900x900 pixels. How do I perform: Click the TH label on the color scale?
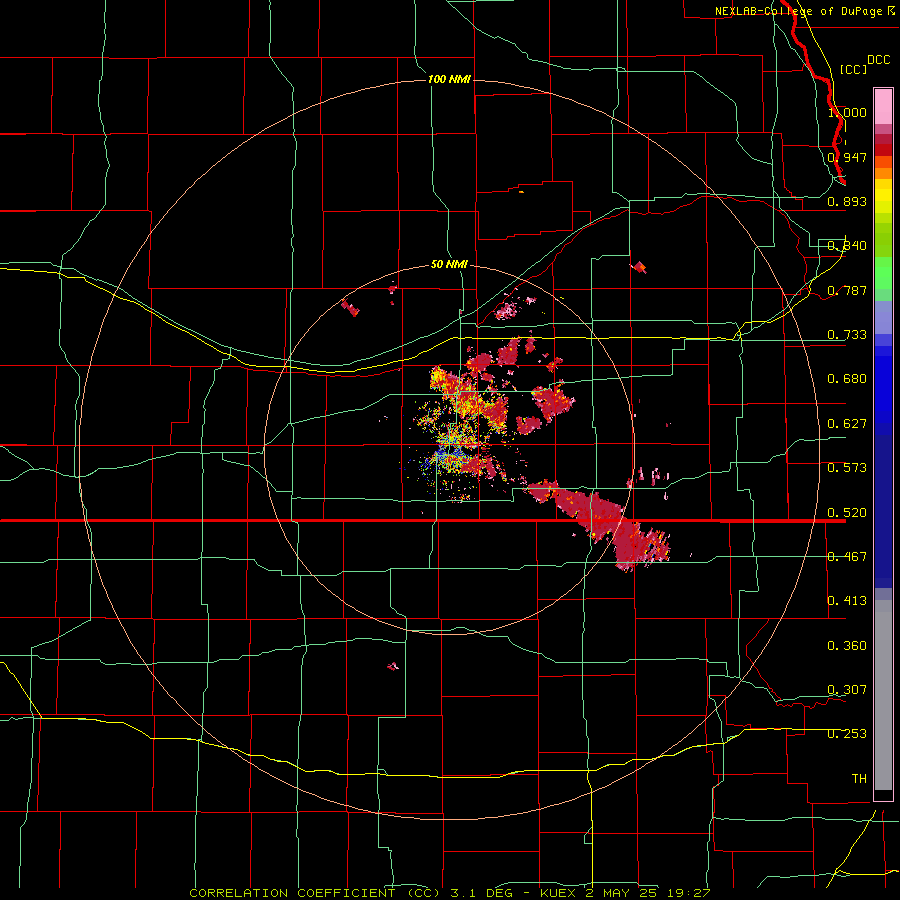point(859,779)
